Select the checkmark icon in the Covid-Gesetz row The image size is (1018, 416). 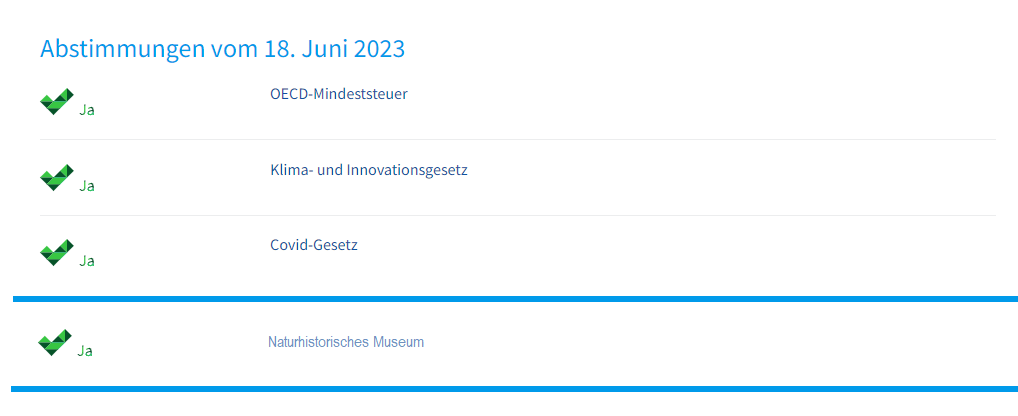57,252
